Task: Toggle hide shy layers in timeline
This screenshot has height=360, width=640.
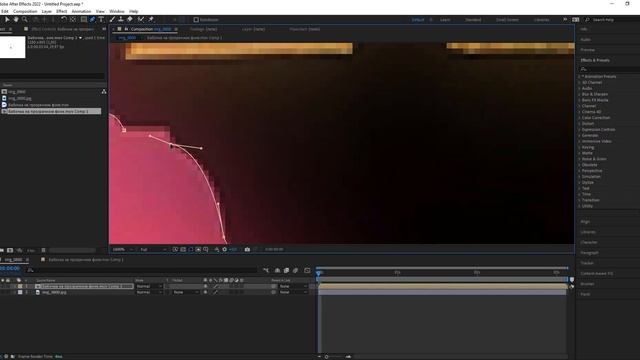Action: pos(278,270)
